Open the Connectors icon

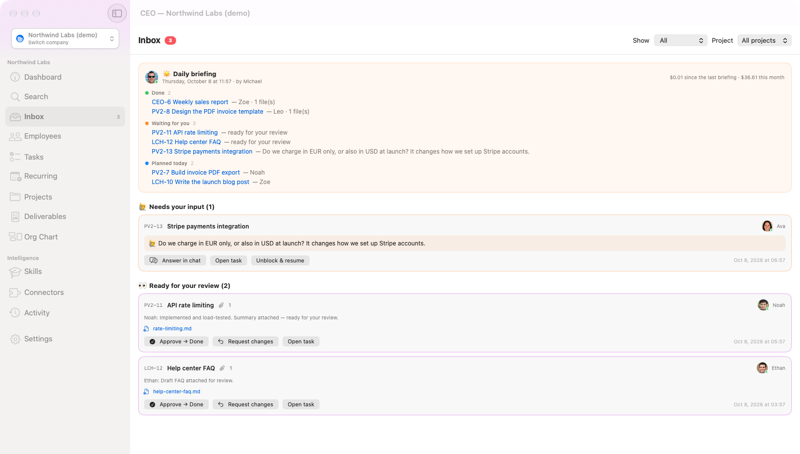[15, 292]
